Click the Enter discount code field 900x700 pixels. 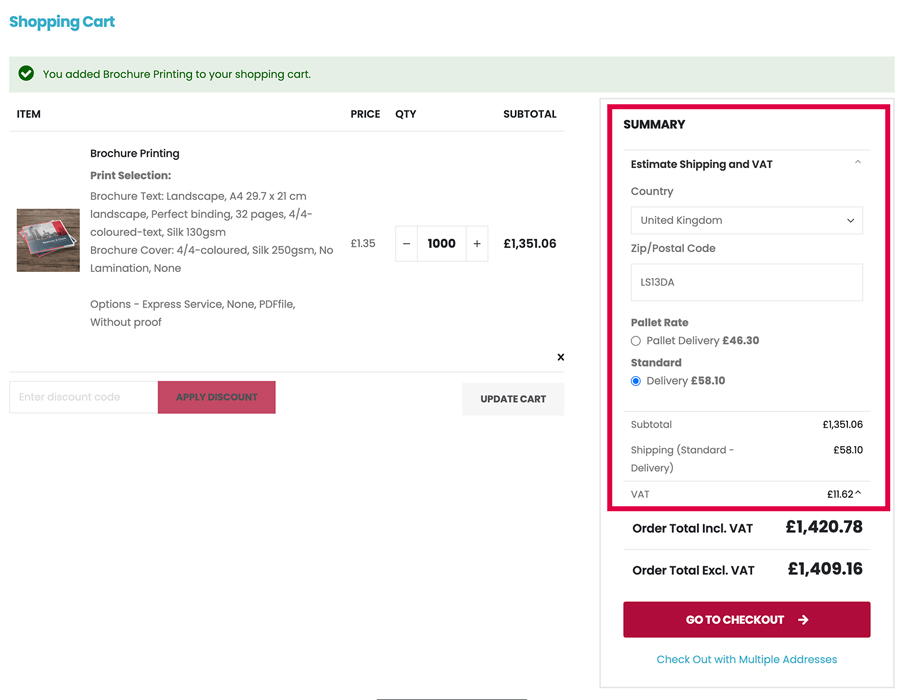(82, 397)
